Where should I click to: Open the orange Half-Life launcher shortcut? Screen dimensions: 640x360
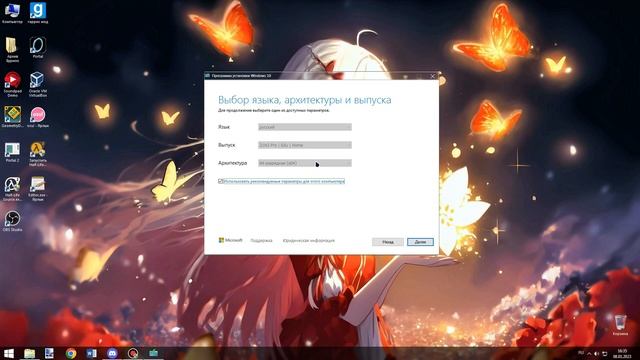(x=38, y=153)
